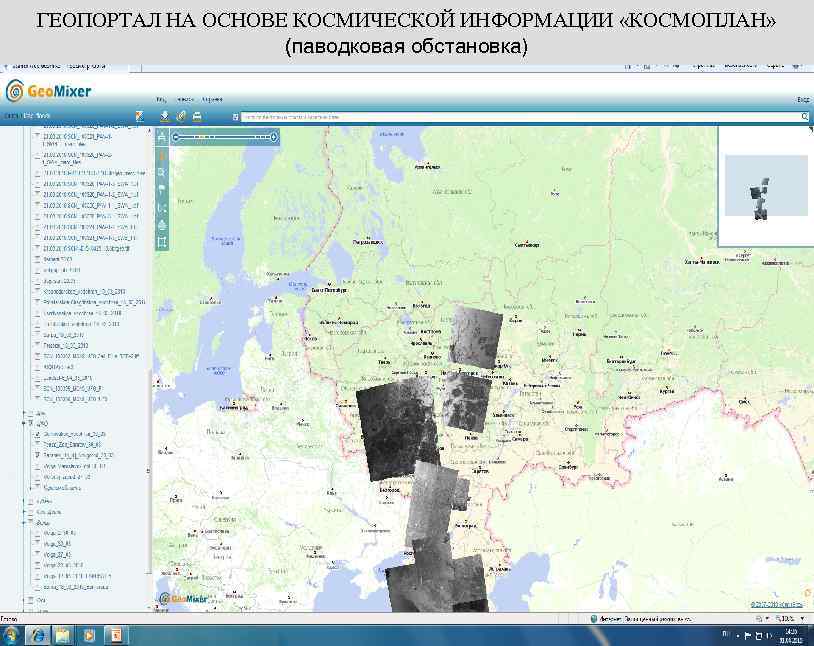Collapse the overview minimap with its corner arrow
The image size is (814, 646).
(x=810, y=131)
